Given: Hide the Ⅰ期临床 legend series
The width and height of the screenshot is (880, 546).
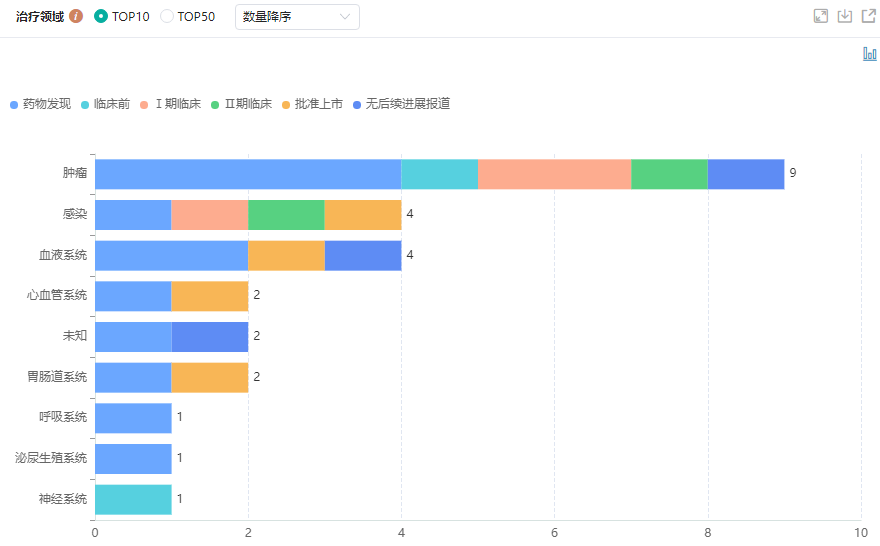Looking at the screenshot, I should 171,104.
